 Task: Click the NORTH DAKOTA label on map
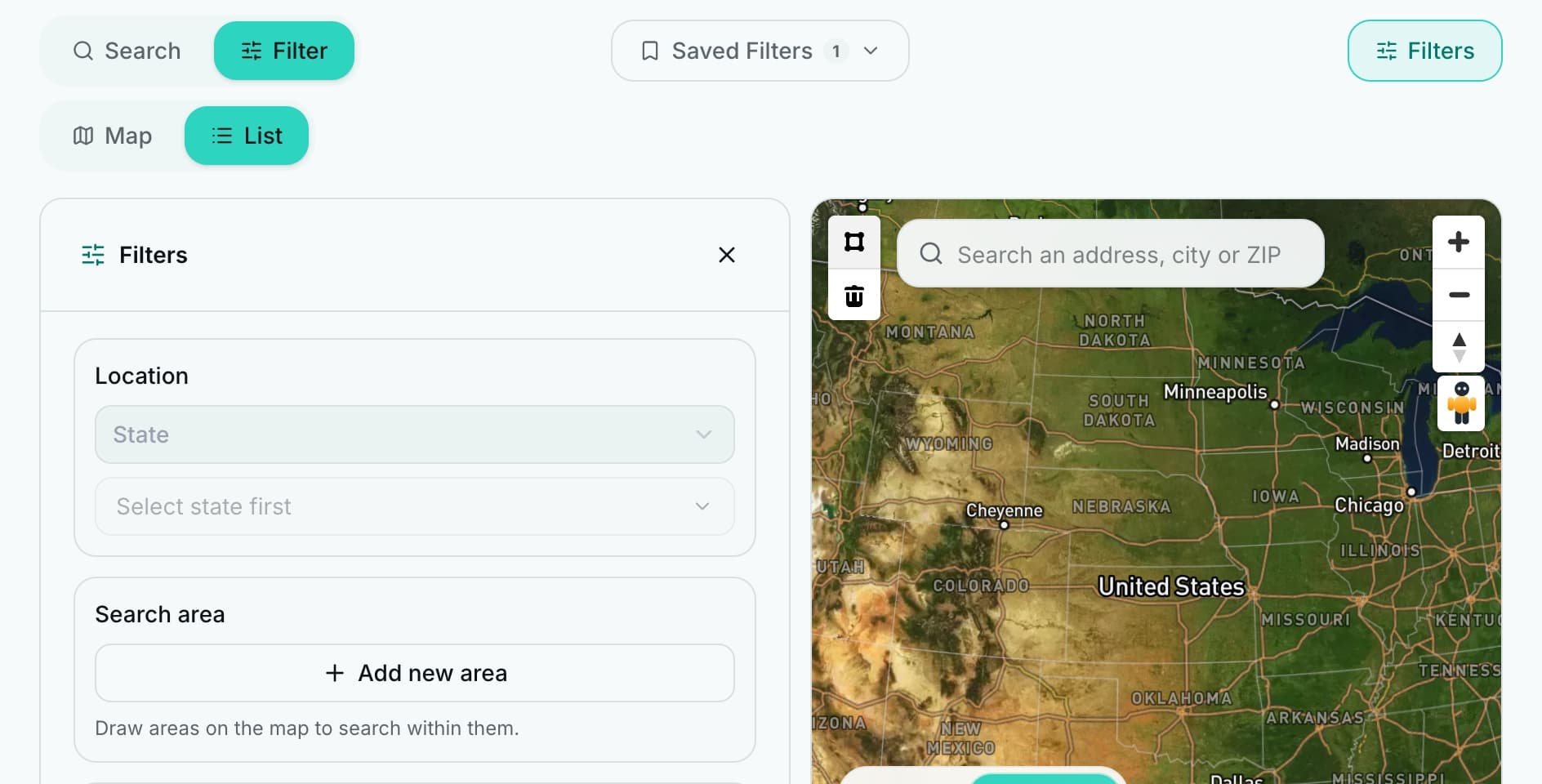click(1115, 331)
